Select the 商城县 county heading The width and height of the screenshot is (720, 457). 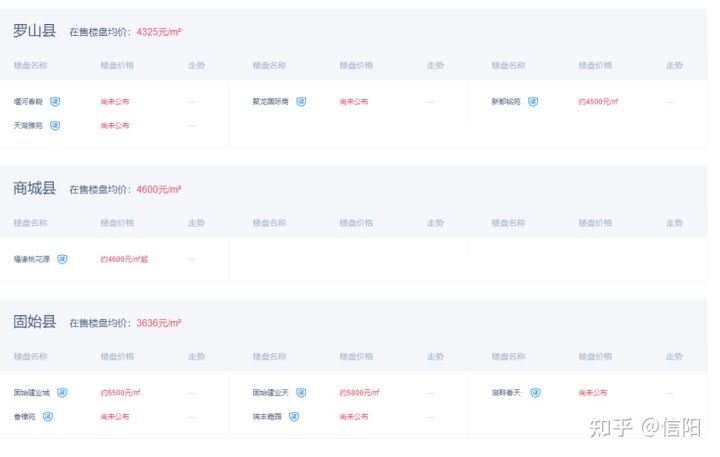[x=34, y=188]
